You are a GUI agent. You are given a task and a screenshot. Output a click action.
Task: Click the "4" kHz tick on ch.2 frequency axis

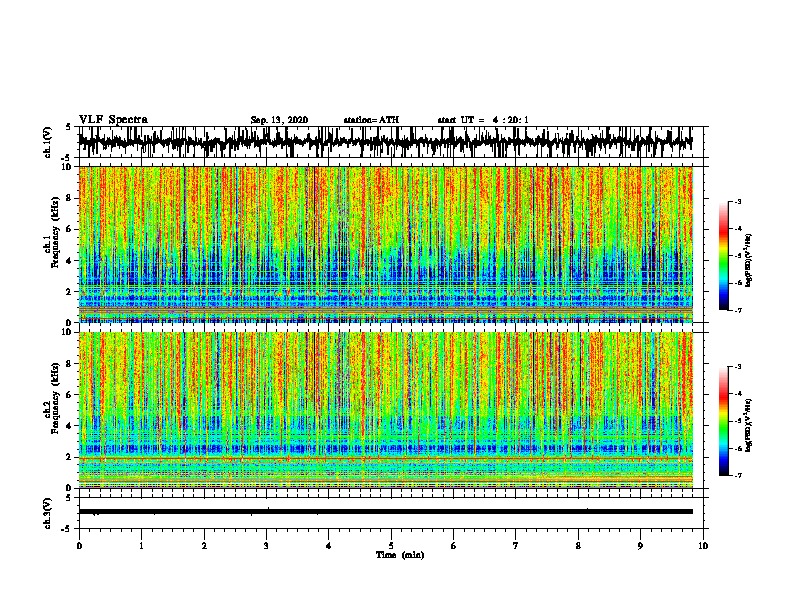(x=70, y=426)
